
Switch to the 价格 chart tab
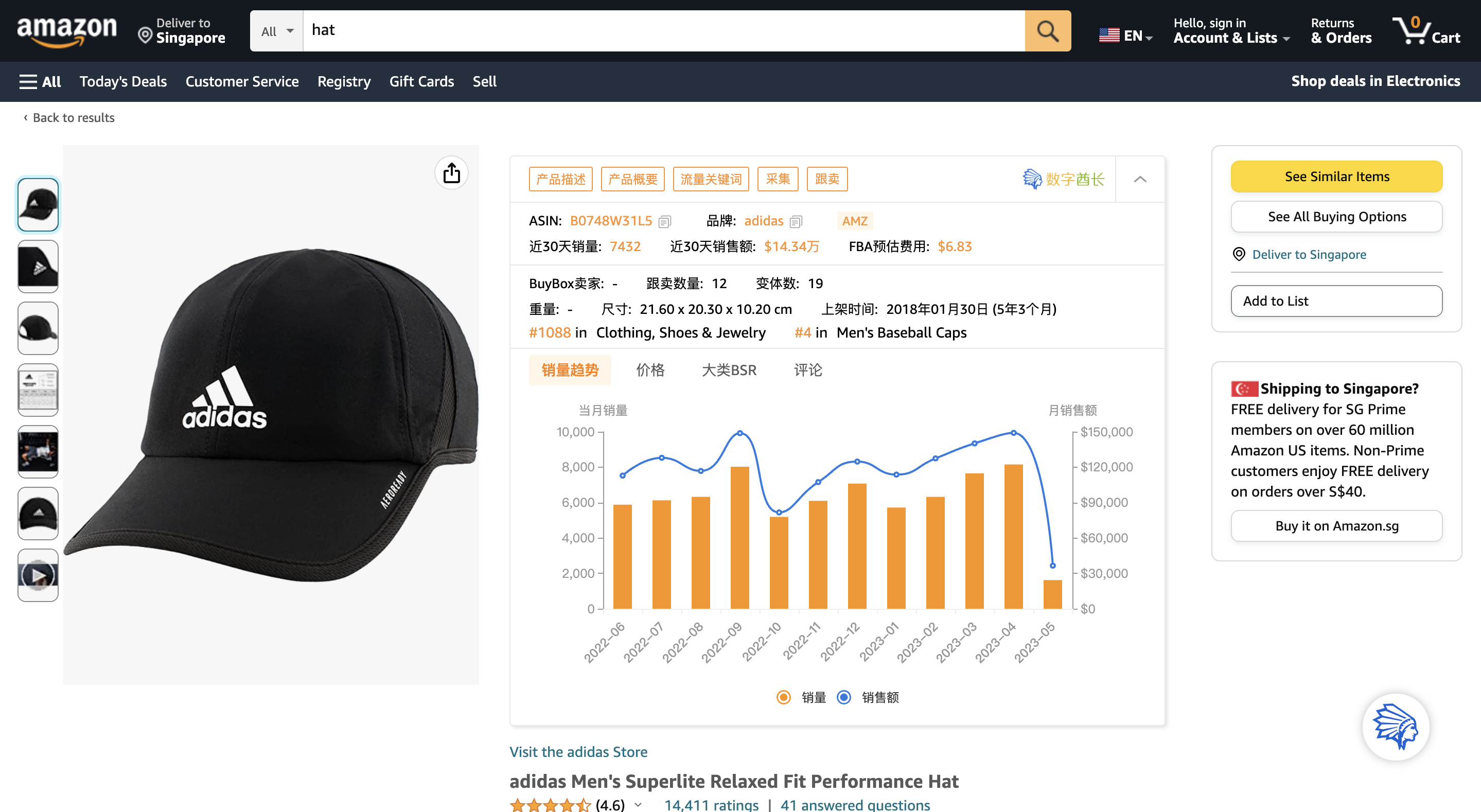649,370
